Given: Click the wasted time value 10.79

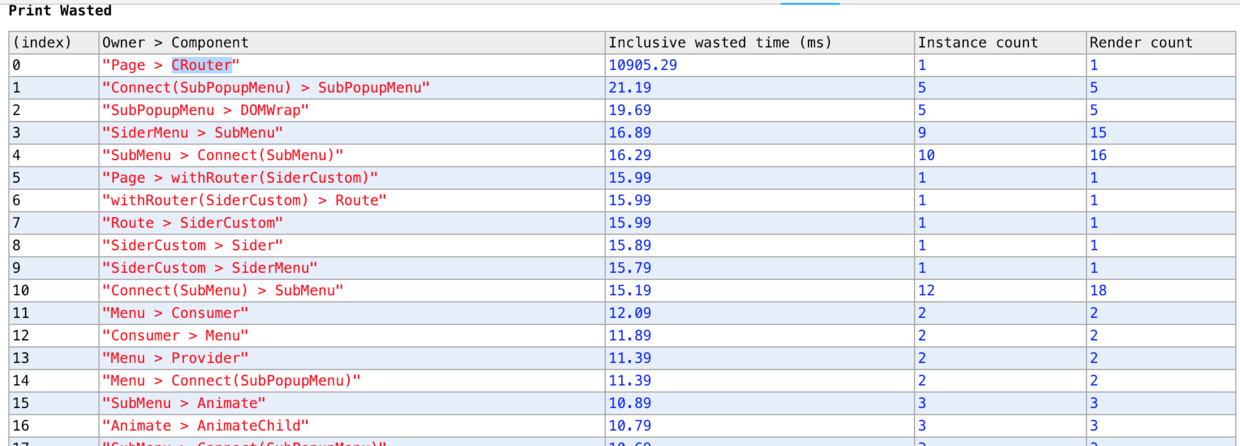Looking at the screenshot, I should click(x=630, y=425).
